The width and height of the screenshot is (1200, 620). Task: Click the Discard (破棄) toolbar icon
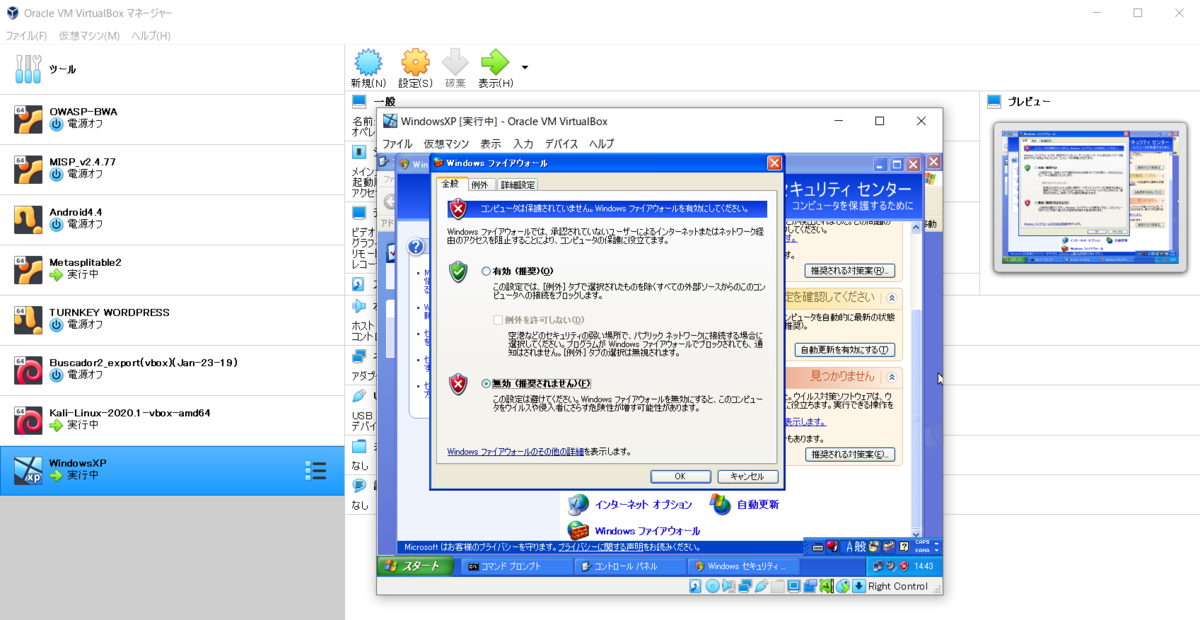click(x=455, y=62)
